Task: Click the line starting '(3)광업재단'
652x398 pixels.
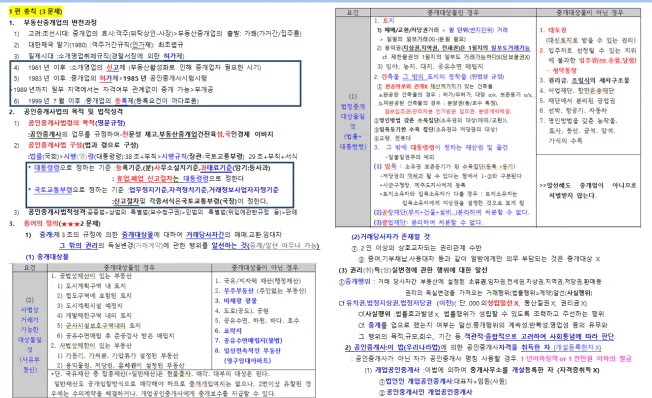Action: point(428,222)
